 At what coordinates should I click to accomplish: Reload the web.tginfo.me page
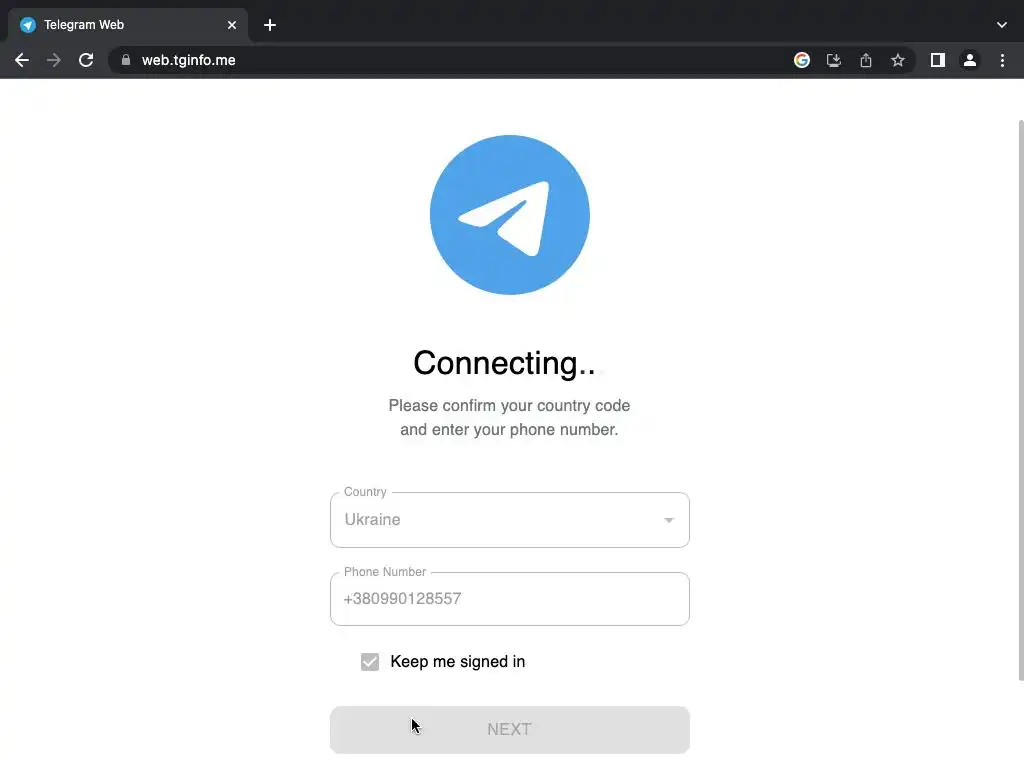click(x=86, y=60)
